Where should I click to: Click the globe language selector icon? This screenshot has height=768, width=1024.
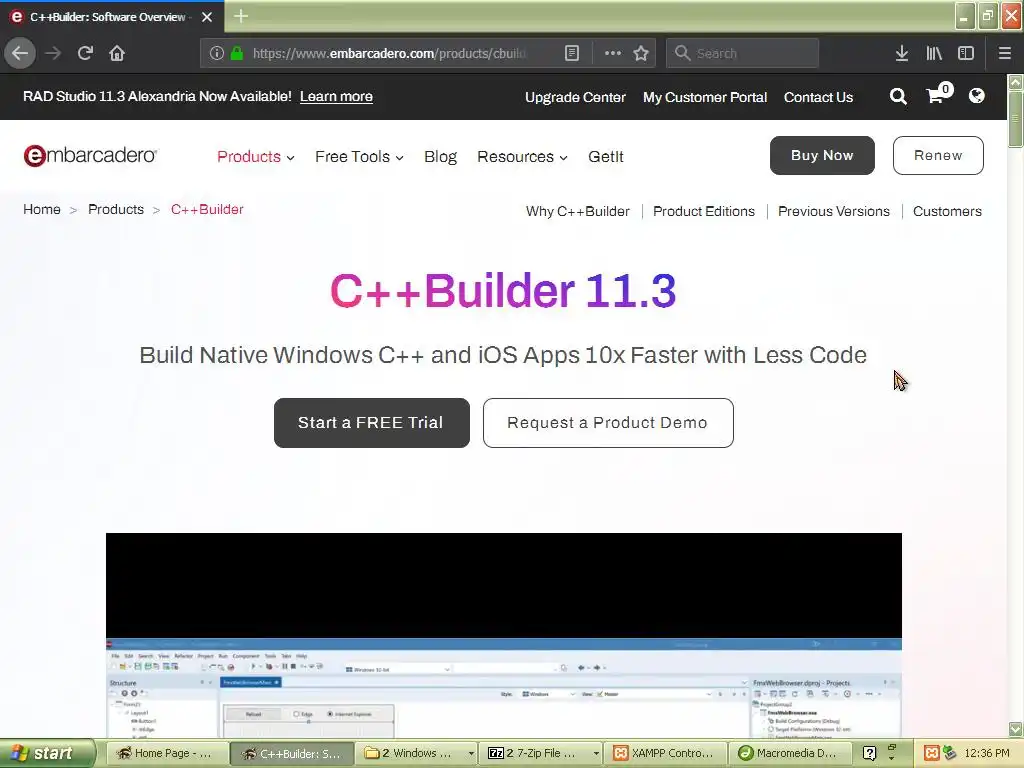pos(976,96)
